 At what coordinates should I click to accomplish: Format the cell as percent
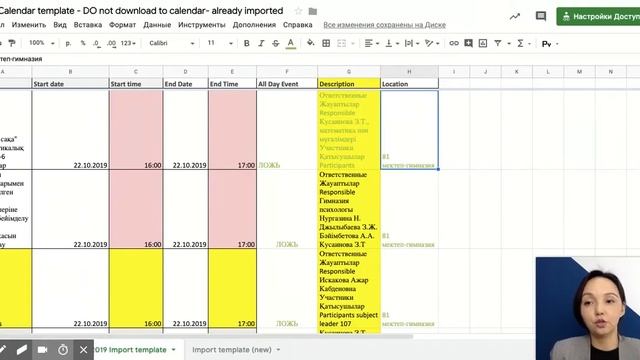coord(83,43)
